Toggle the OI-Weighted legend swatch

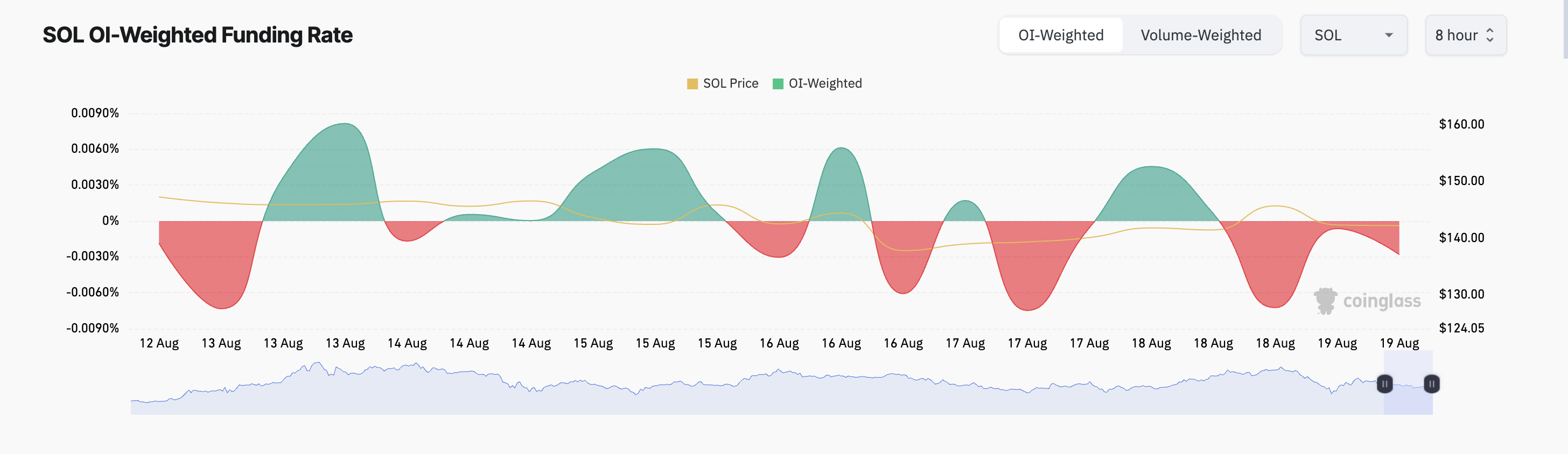click(778, 84)
